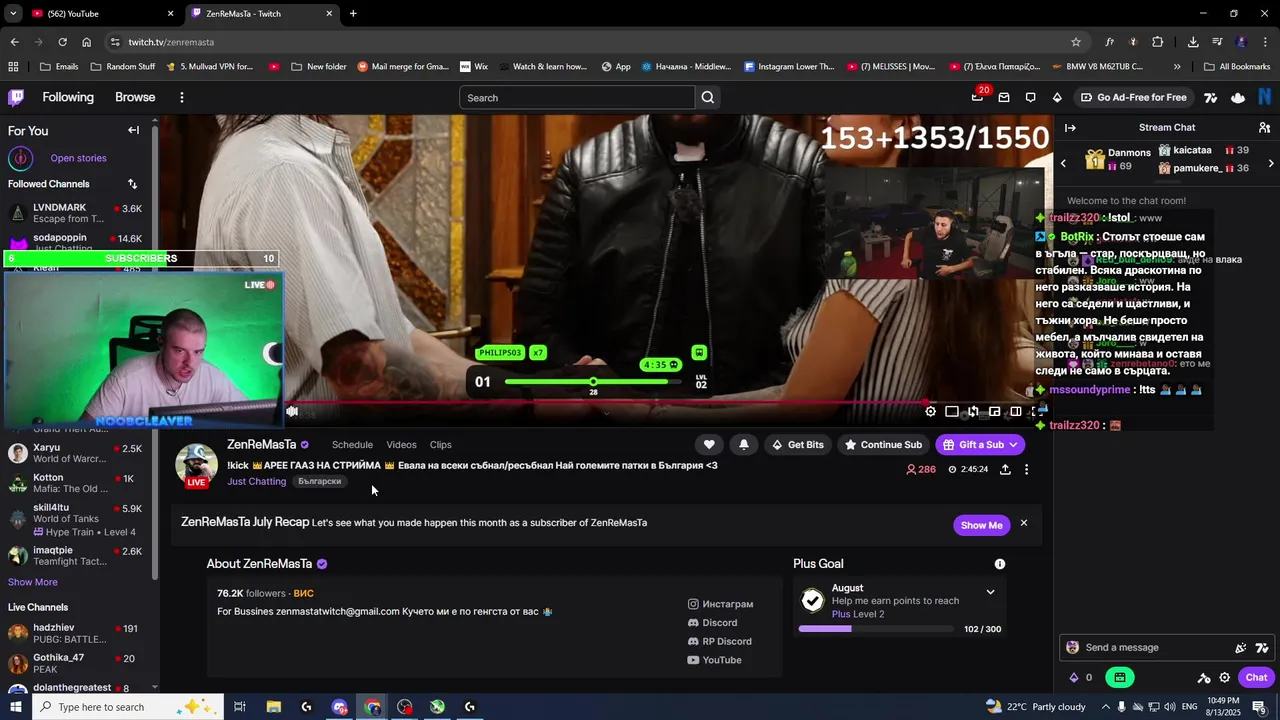Screen dimensions: 1280x720
Task: Follow heart button for ZenReMasTa
Action: pos(709,444)
